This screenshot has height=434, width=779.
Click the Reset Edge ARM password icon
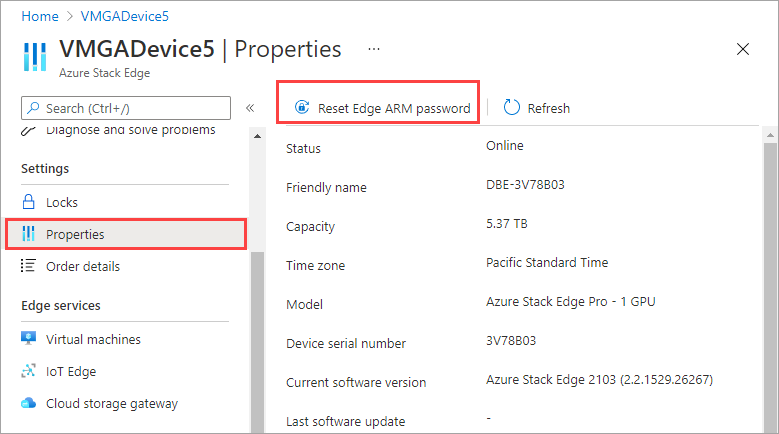(300, 108)
